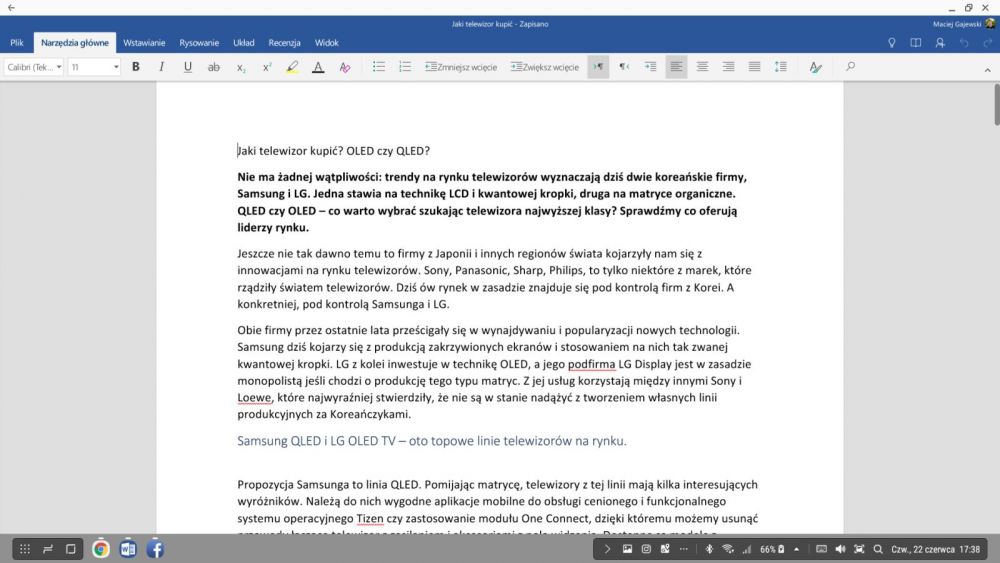Open Chrome from the taskbar
Viewport: 1000px width, 563px height.
101,549
